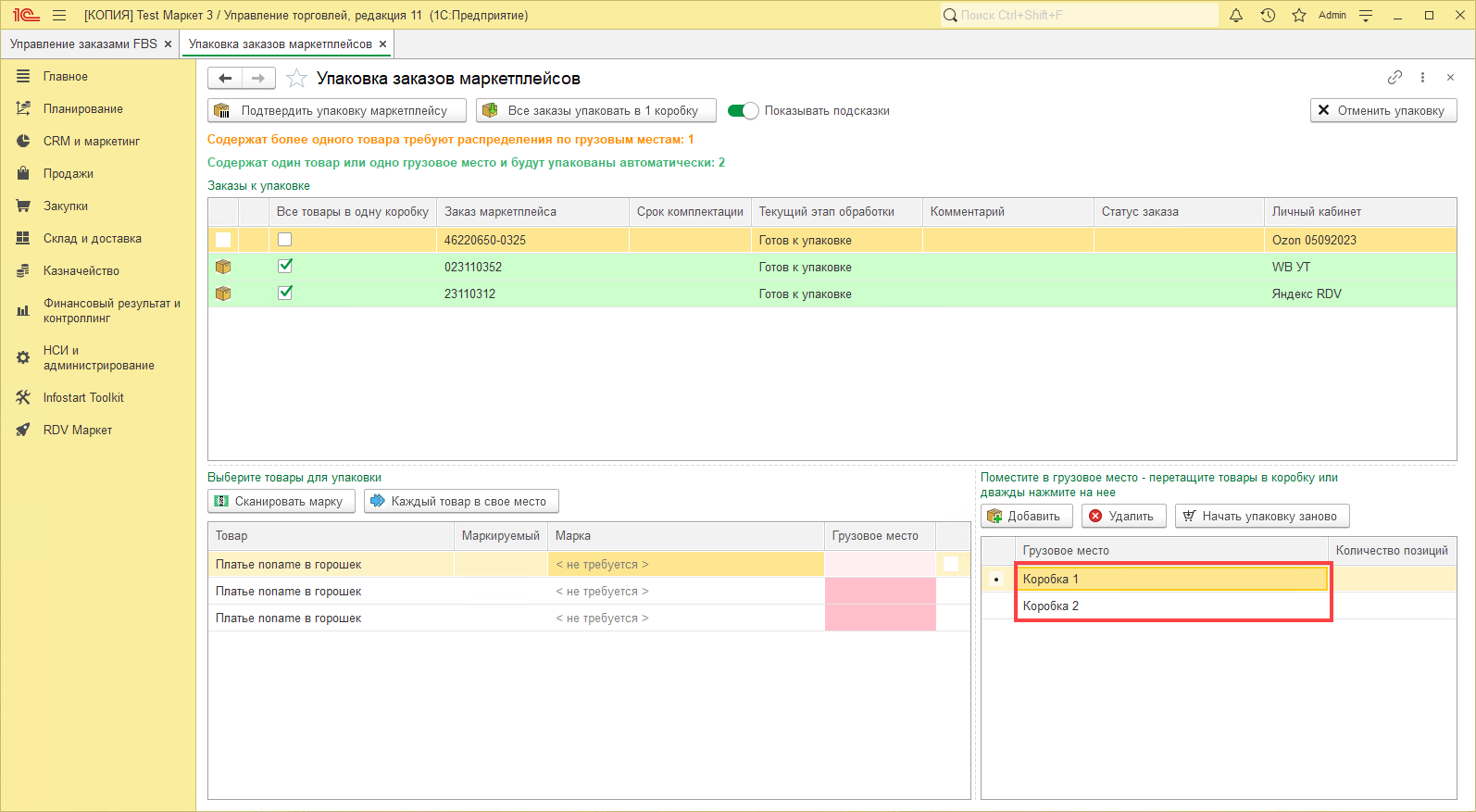The width and height of the screenshot is (1476, 812).
Task: Click Подтвердить упаковку маркетплейсу button
Action: click(x=336, y=111)
